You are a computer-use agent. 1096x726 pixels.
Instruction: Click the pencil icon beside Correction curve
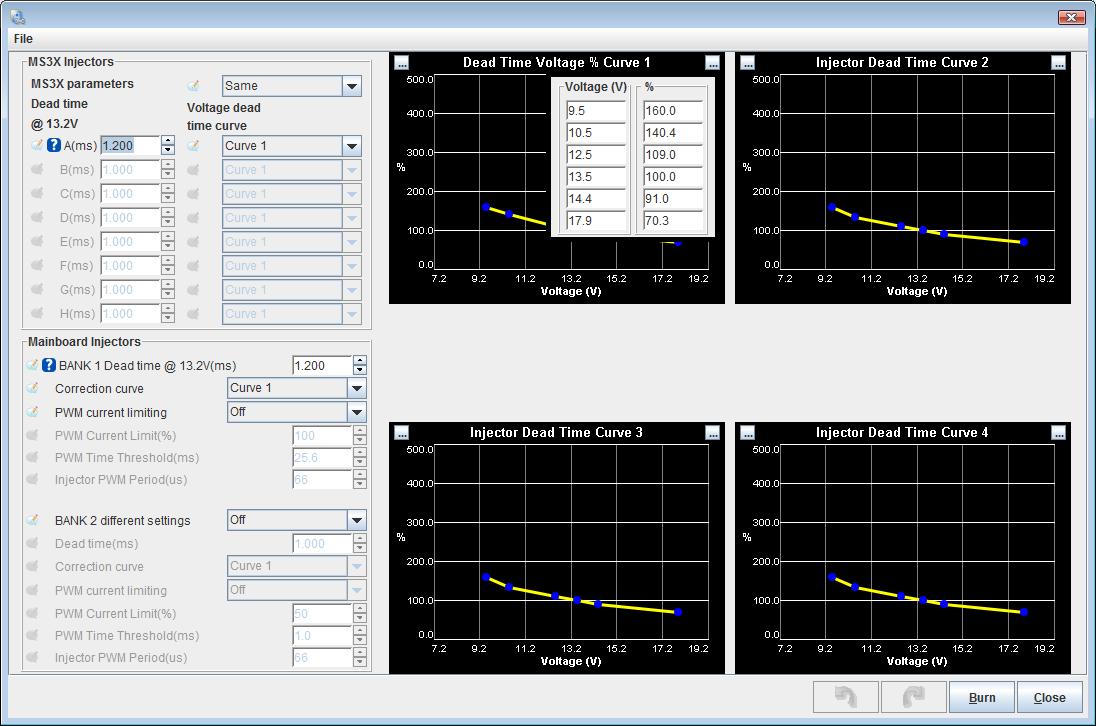coord(33,389)
